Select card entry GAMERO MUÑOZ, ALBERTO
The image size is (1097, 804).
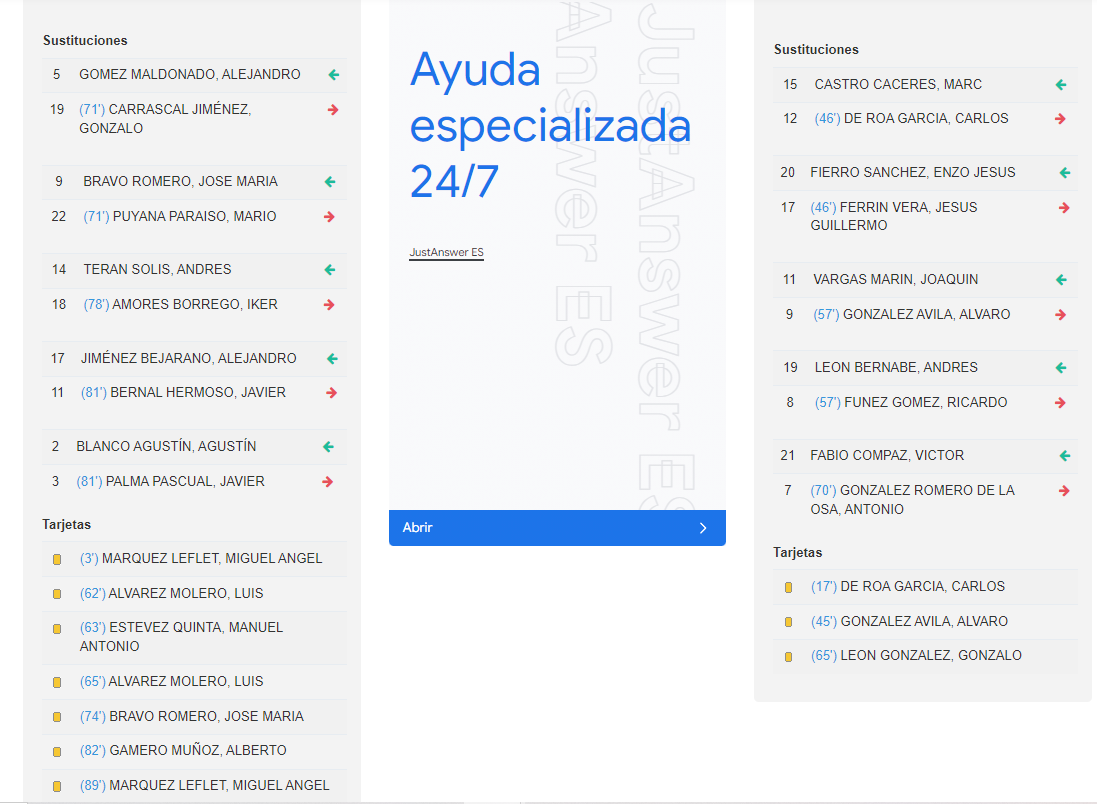tap(198, 751)
